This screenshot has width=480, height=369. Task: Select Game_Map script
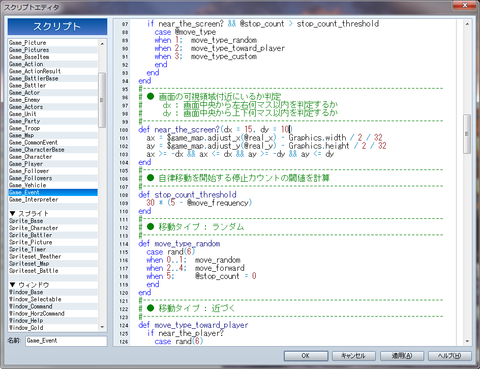[53, 135]
